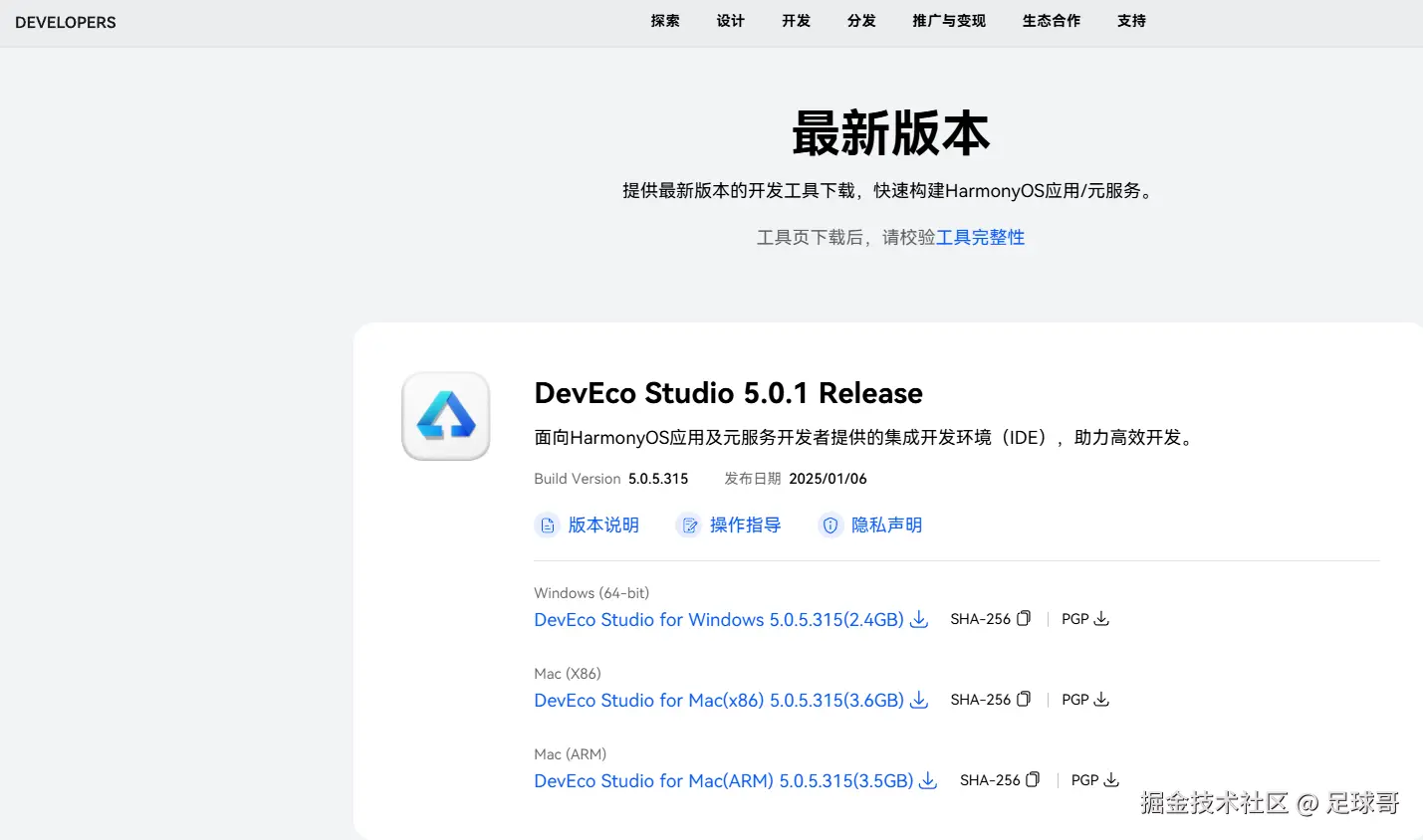Click PGP label in Mac (ARM) row
Image resolution: width=1423 pixels, height=840 pixels.
(1085, 780)
